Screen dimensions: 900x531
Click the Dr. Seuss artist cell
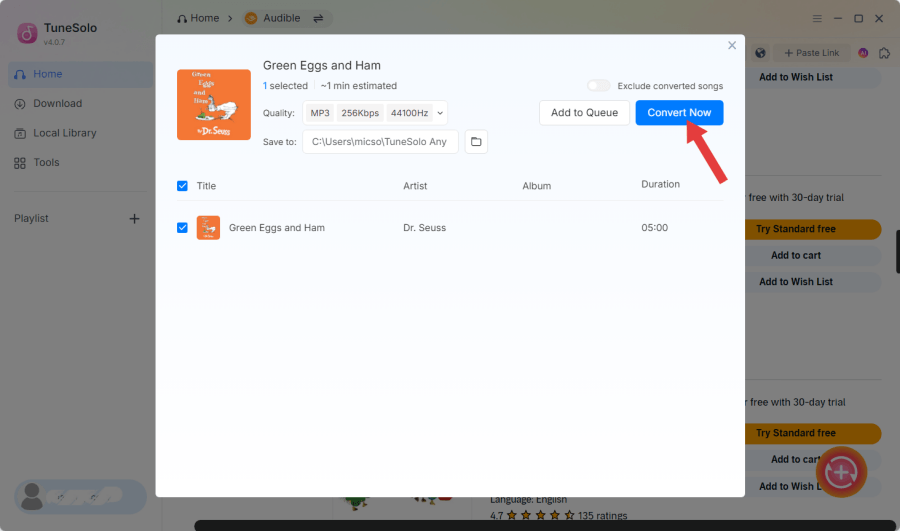[424, 228]
